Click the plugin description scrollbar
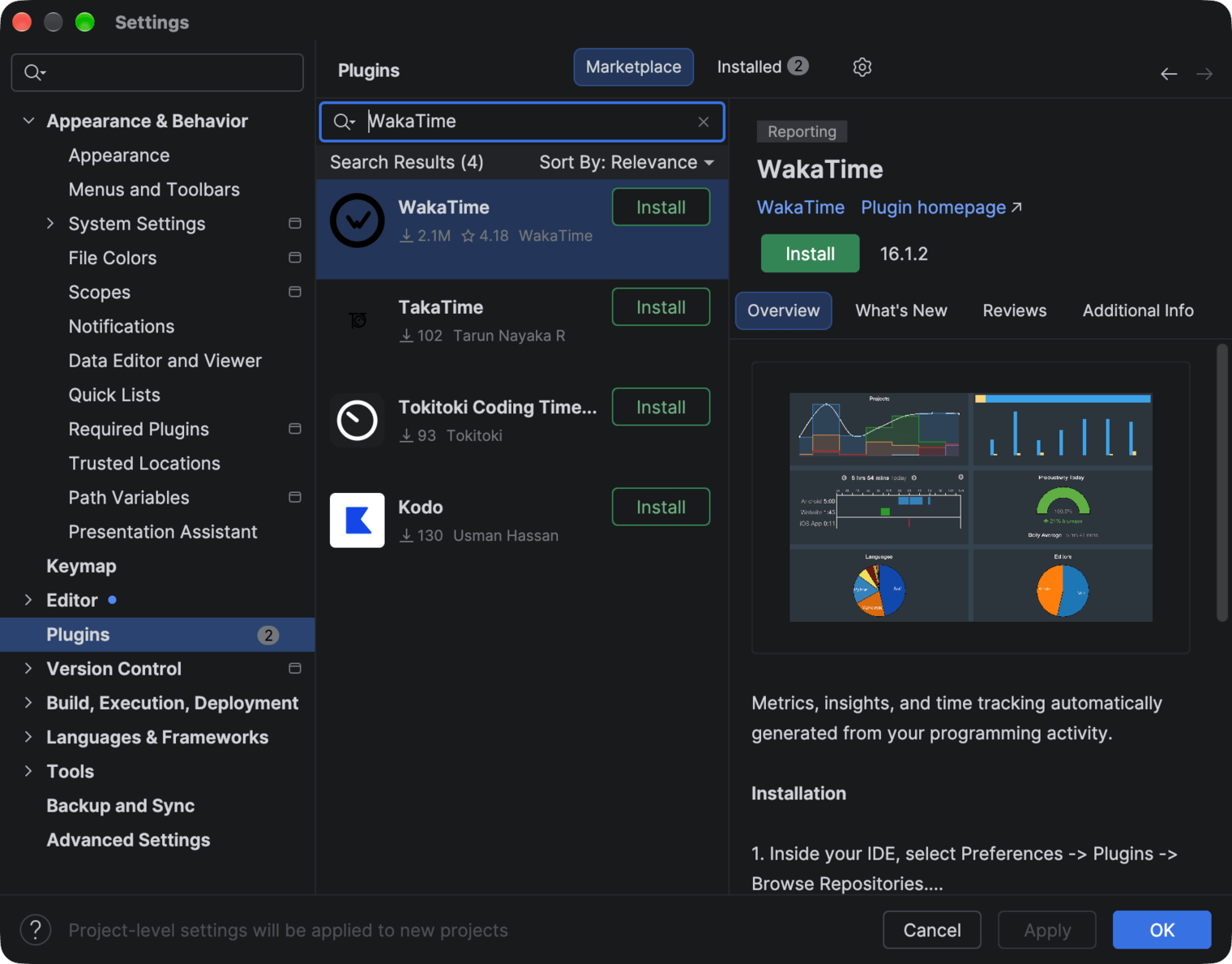 click(x=1222, y=483)
